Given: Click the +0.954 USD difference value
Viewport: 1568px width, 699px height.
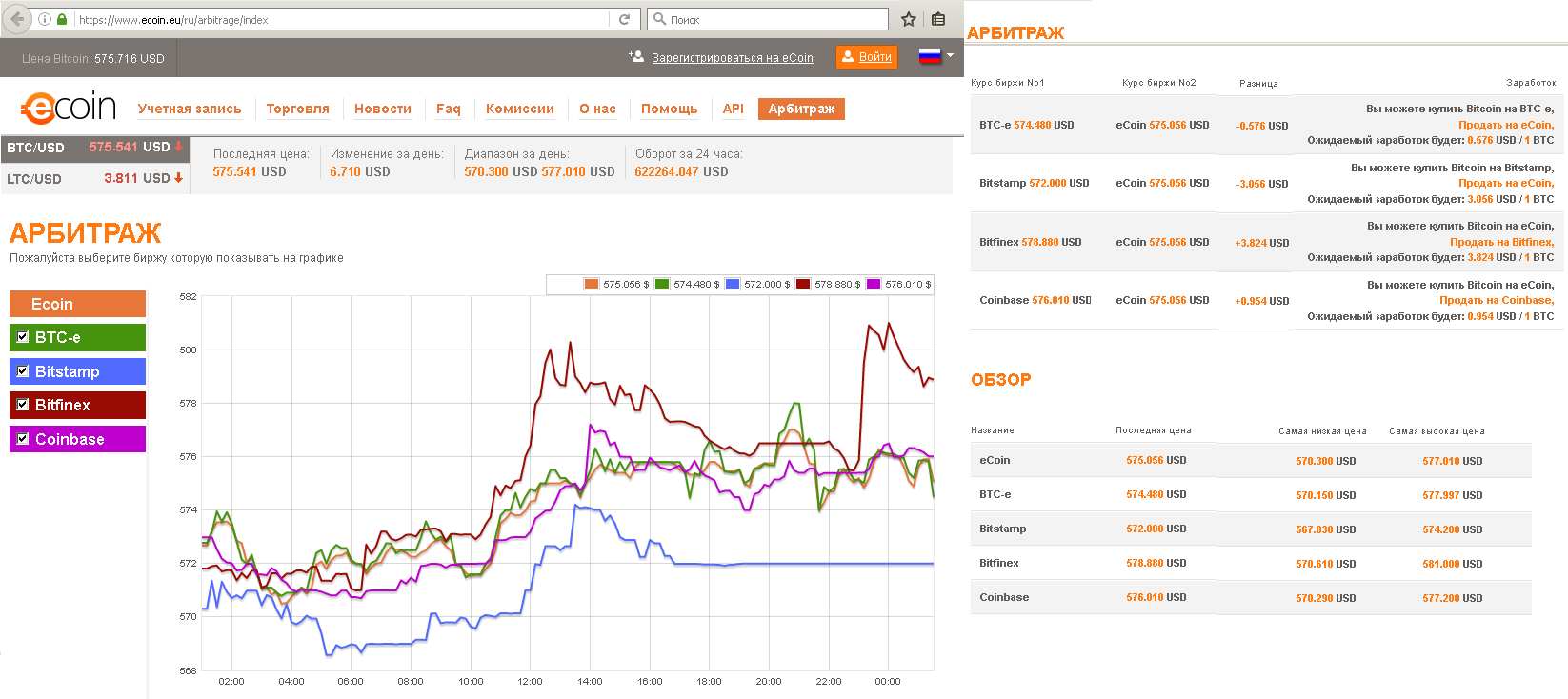Looking at the screenshot, I should (1262, 301).
